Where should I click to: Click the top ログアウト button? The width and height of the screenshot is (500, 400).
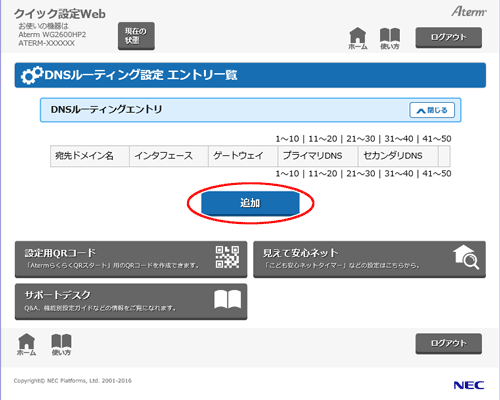(x=448, y=37)
